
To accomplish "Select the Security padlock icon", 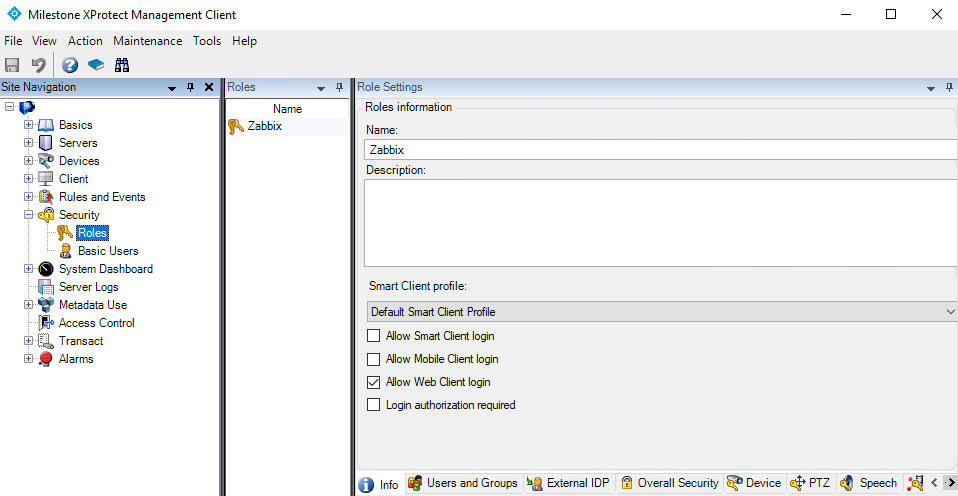I will (46, 215).
